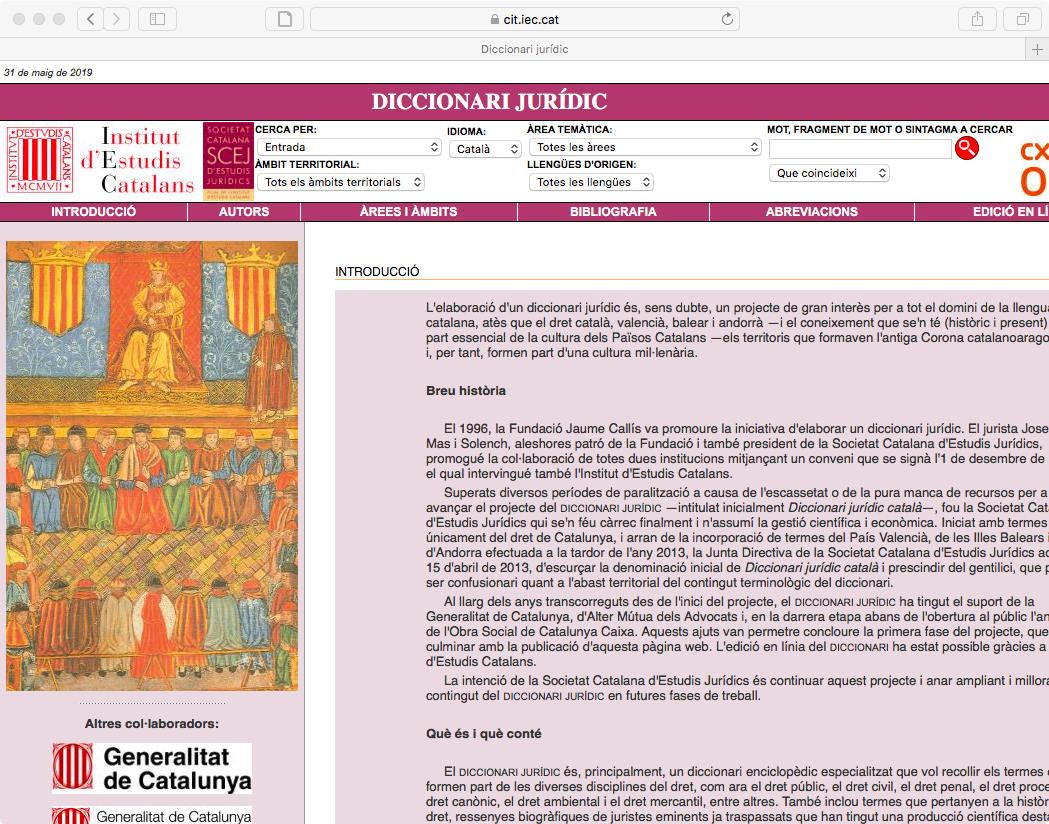Image resolution: width=1049 pixels, height=824 pixels.
Task: Expand 'Tots els àmbits territorials' dropdown
Action: [x=341, y=182]
